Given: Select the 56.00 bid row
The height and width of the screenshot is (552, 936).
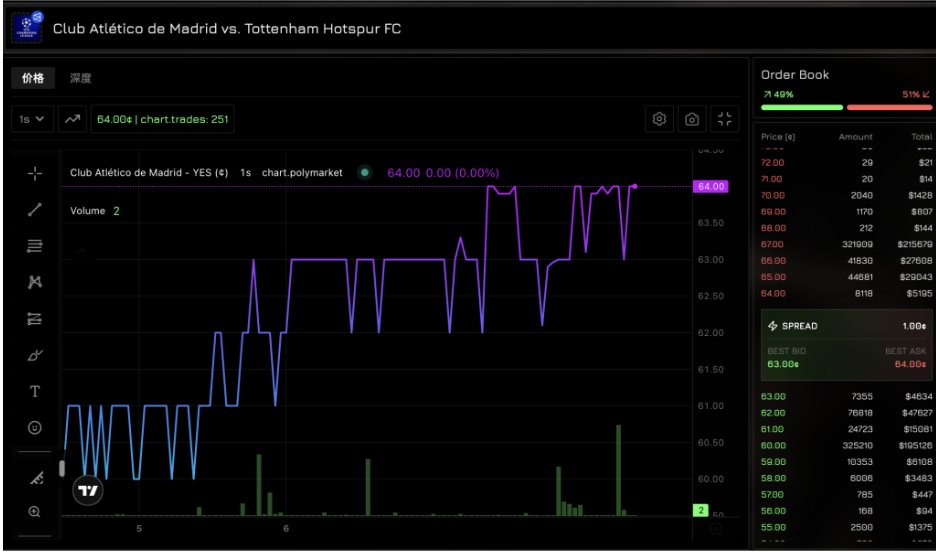Looking at the screenshot, I should click(846, 511).
